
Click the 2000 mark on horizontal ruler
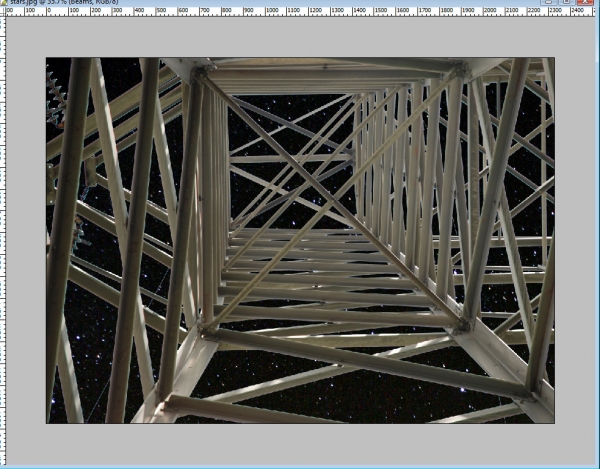[490, 11]
